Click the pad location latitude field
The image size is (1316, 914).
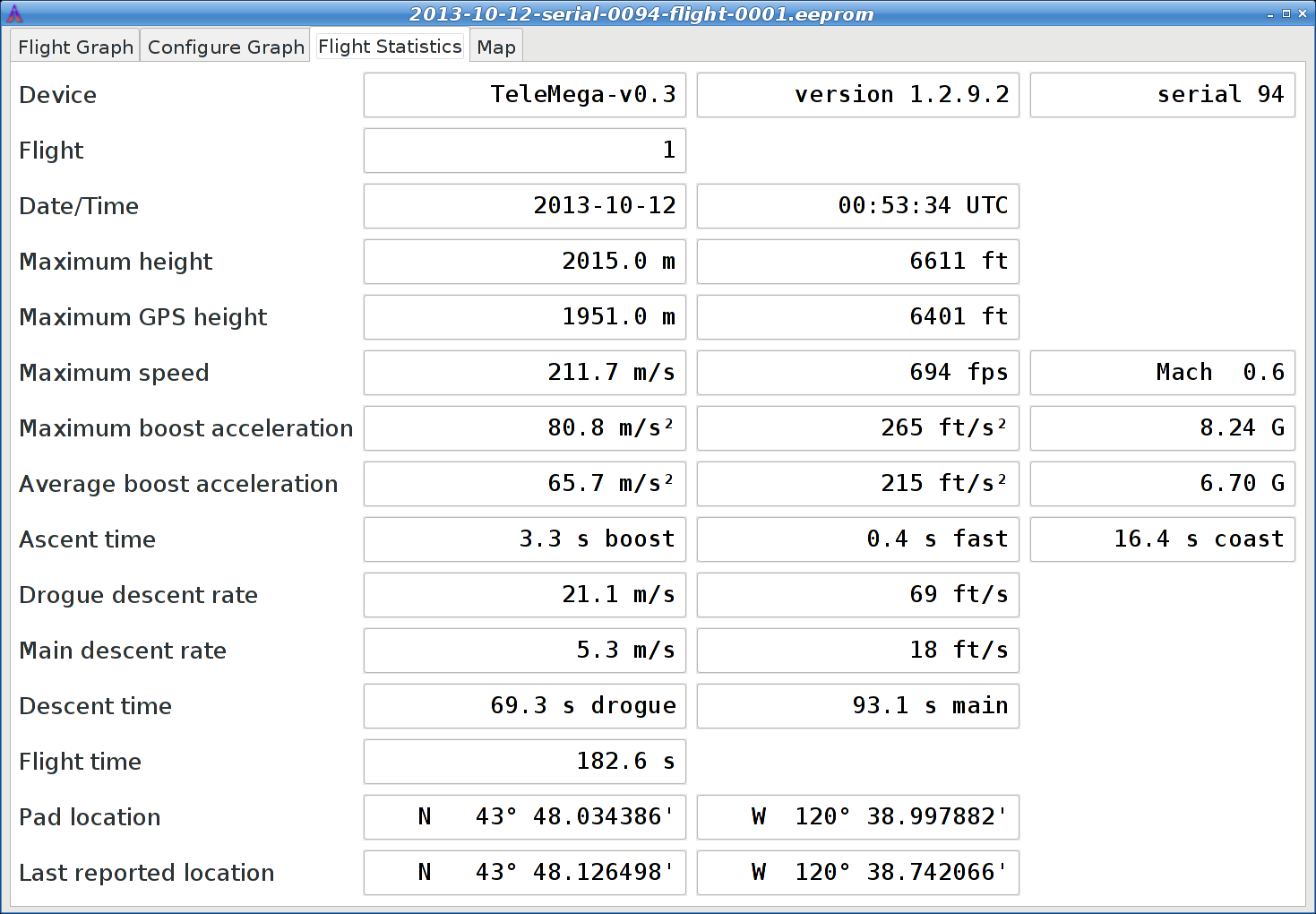click(524, 817)
